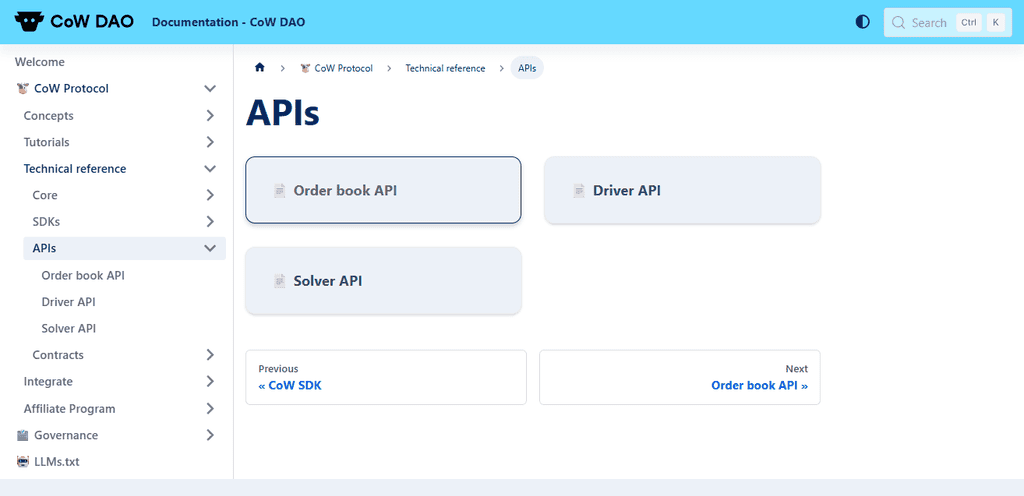Expand the Core section chevron
1024x496 pixels.
point(210,195)
